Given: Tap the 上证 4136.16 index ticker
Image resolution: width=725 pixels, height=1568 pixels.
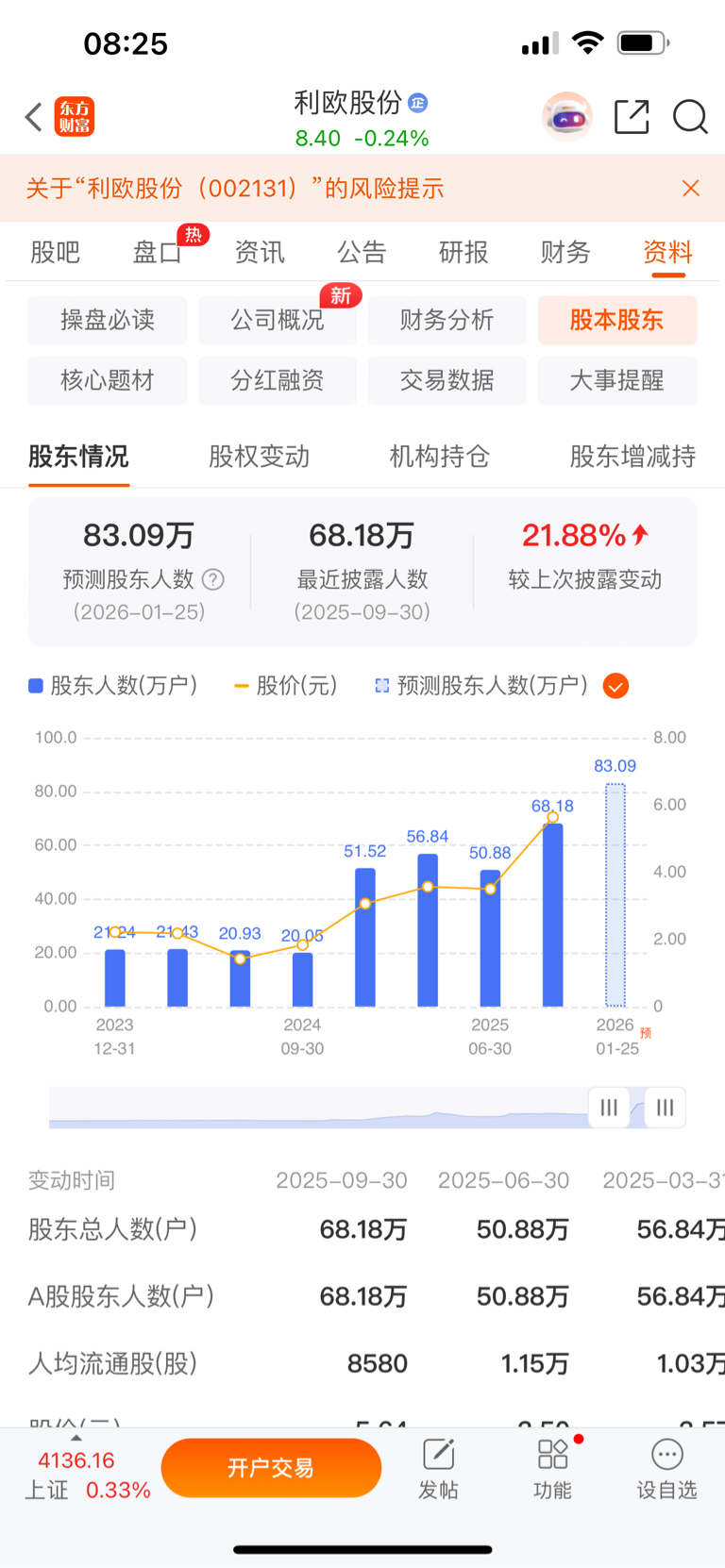Looking at the screenshot, I should click(x=88, y=1475).
